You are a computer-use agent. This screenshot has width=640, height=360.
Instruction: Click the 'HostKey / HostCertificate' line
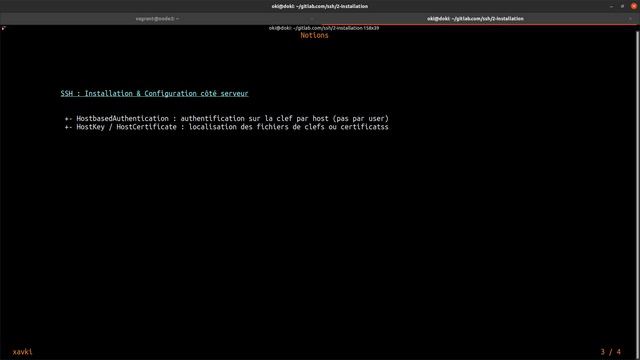click(227, 127)
